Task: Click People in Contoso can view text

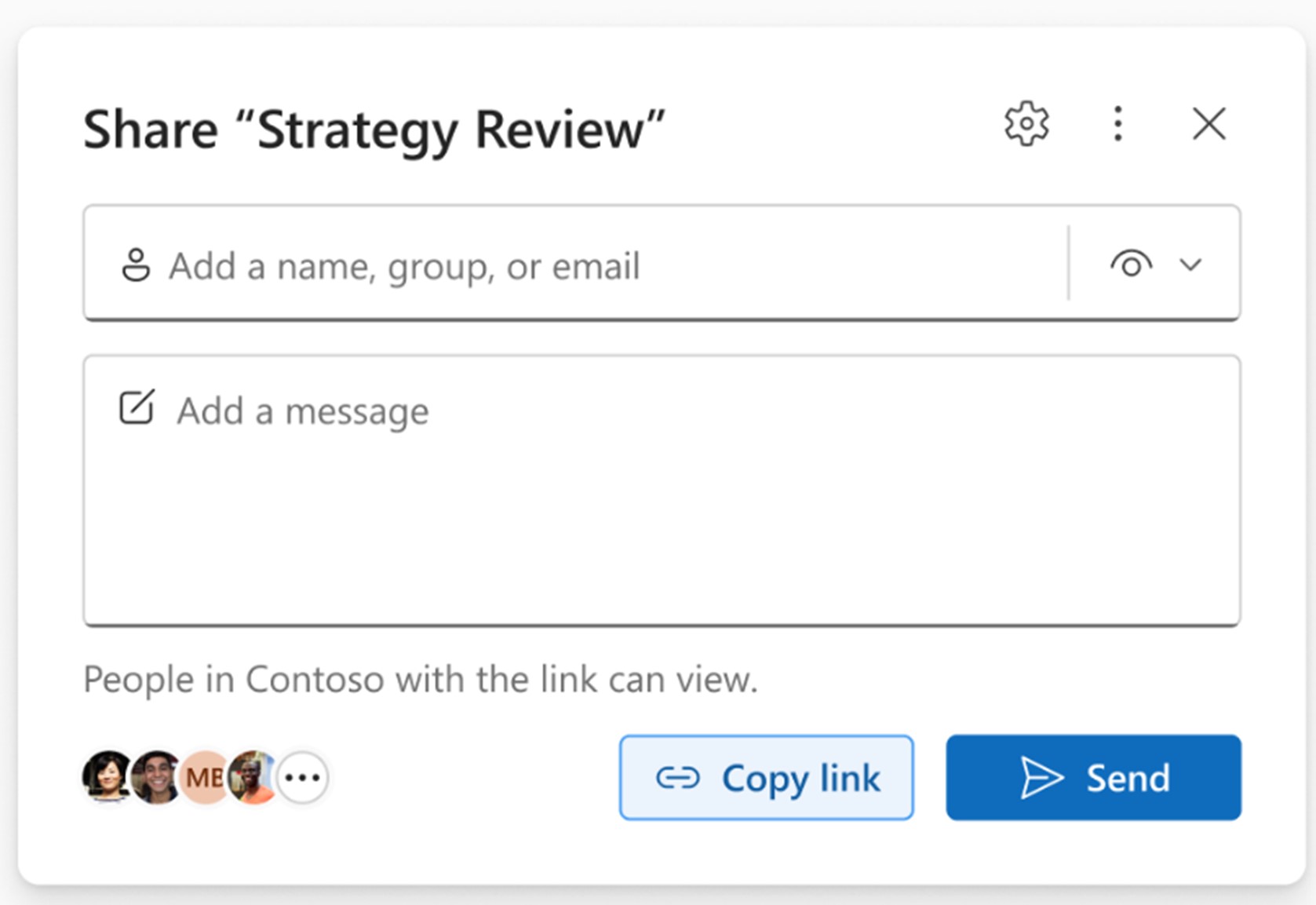Action: point(420,679)
